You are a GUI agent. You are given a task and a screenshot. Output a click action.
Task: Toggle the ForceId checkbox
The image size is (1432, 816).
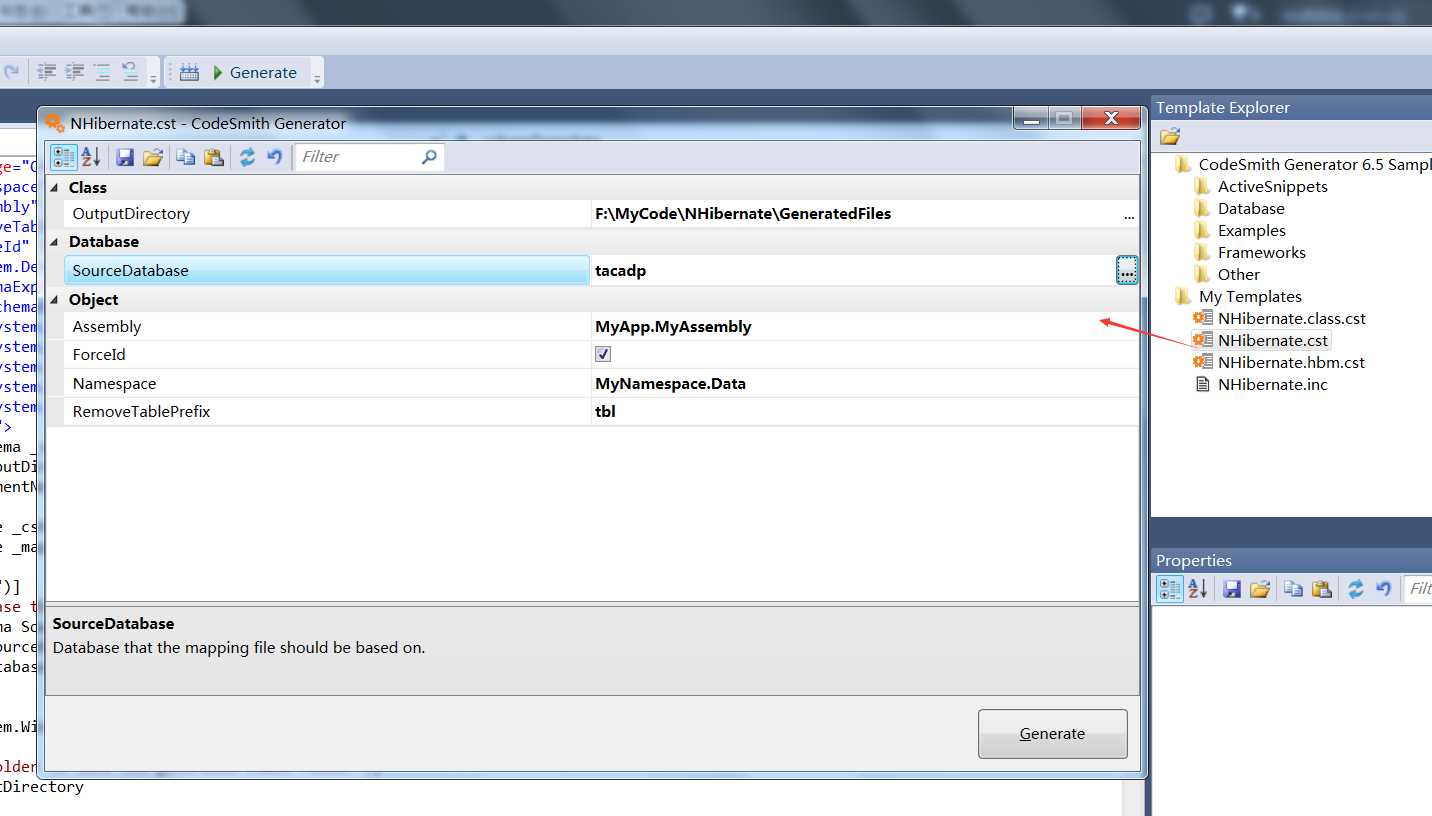pyautogui.click(x=603, y=354)
